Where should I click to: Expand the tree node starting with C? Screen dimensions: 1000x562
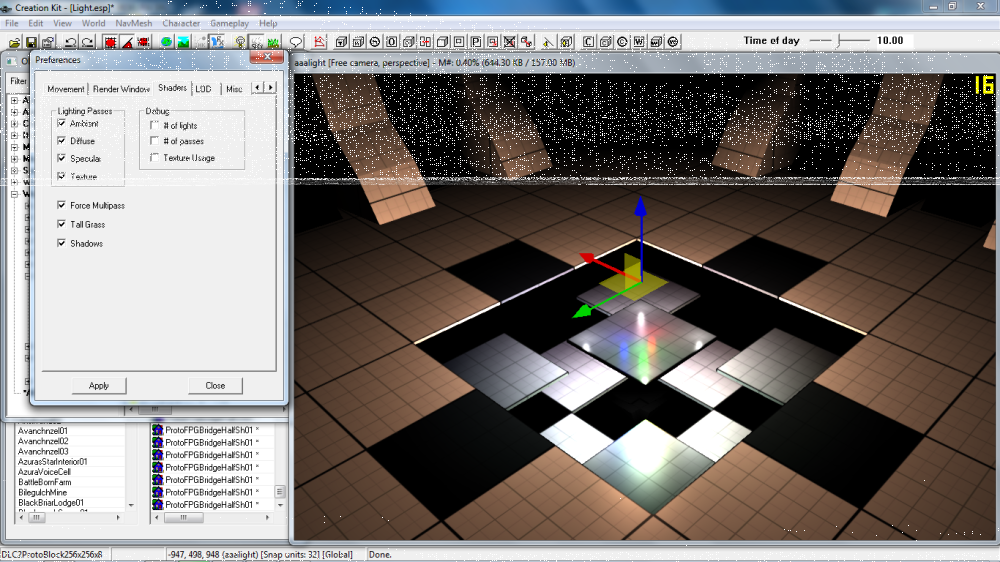14,123
